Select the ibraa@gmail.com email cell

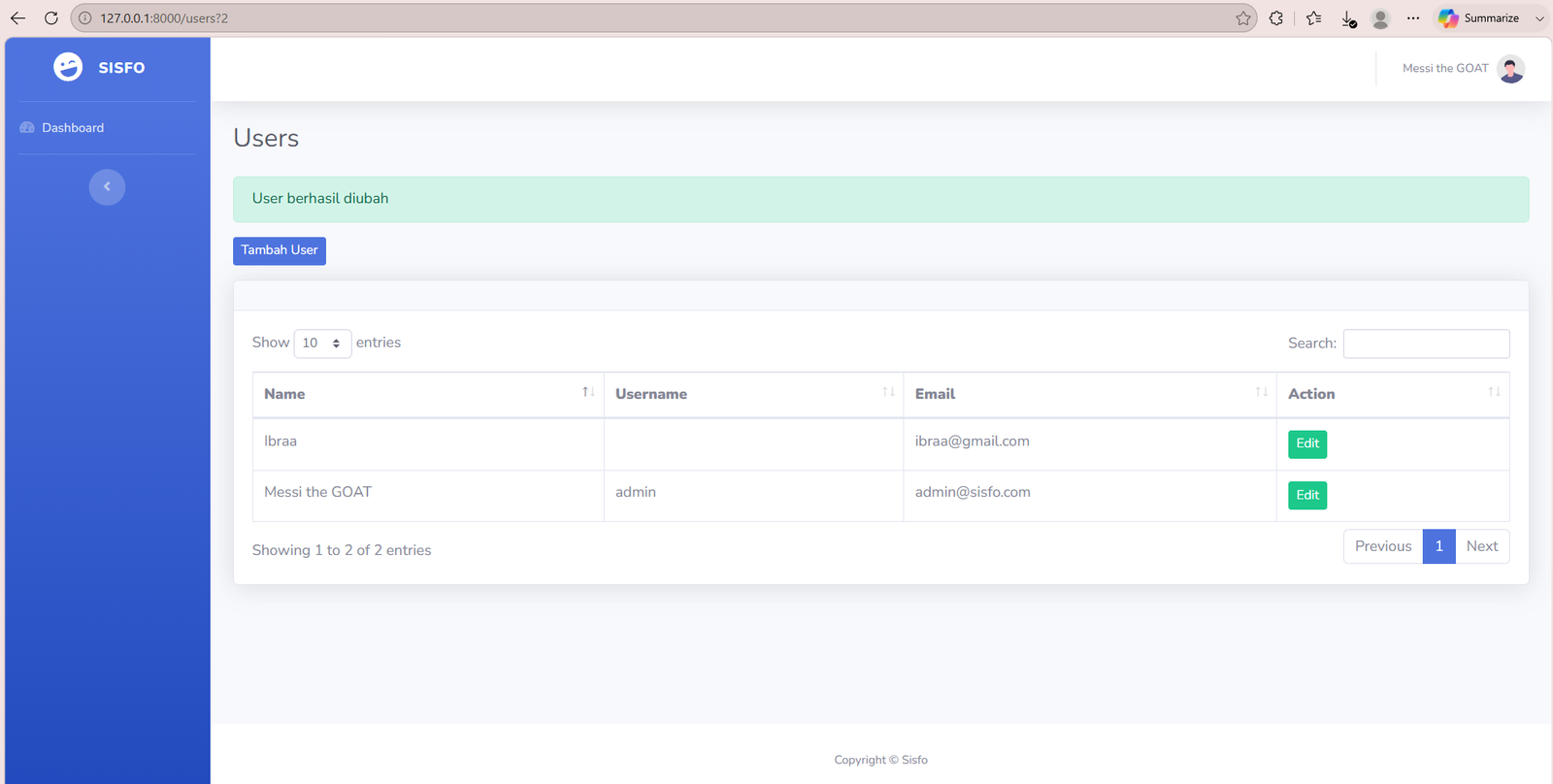click(x=1089, y=444)
